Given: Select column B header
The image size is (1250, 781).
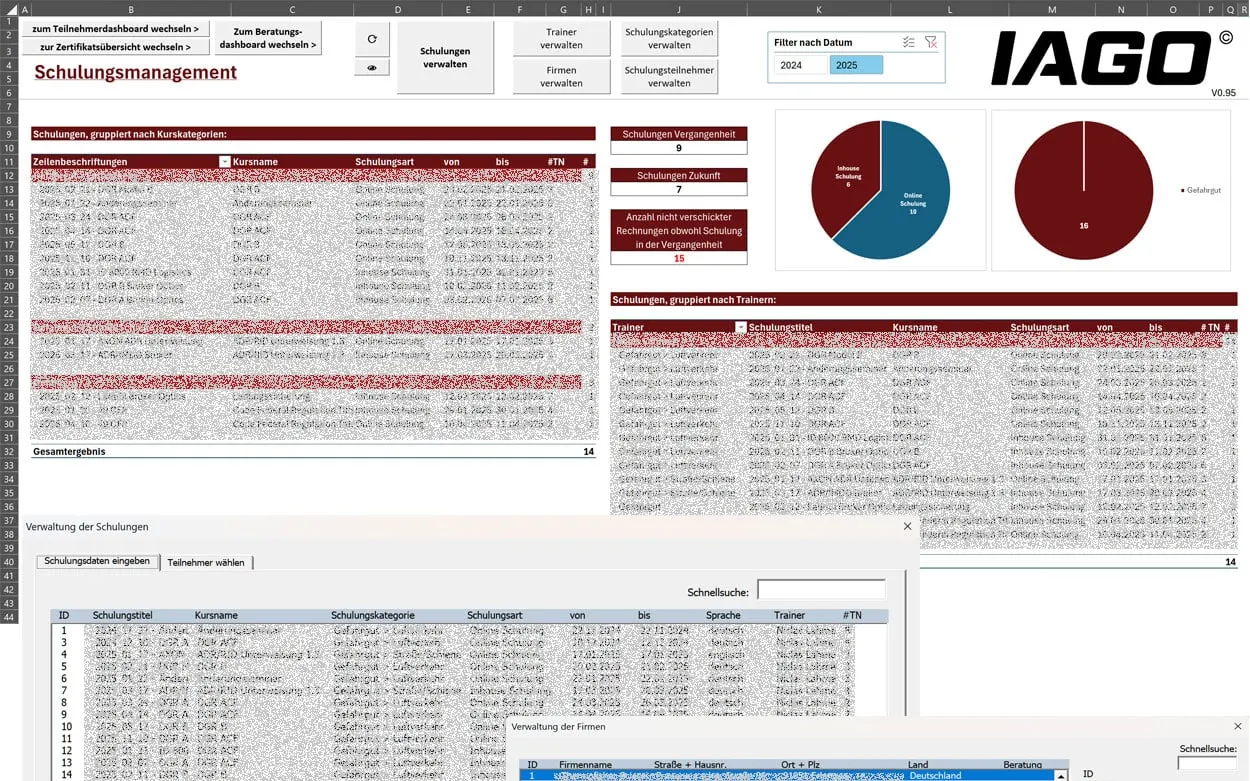Looking at the screenshot, I should tap(131, 10).
